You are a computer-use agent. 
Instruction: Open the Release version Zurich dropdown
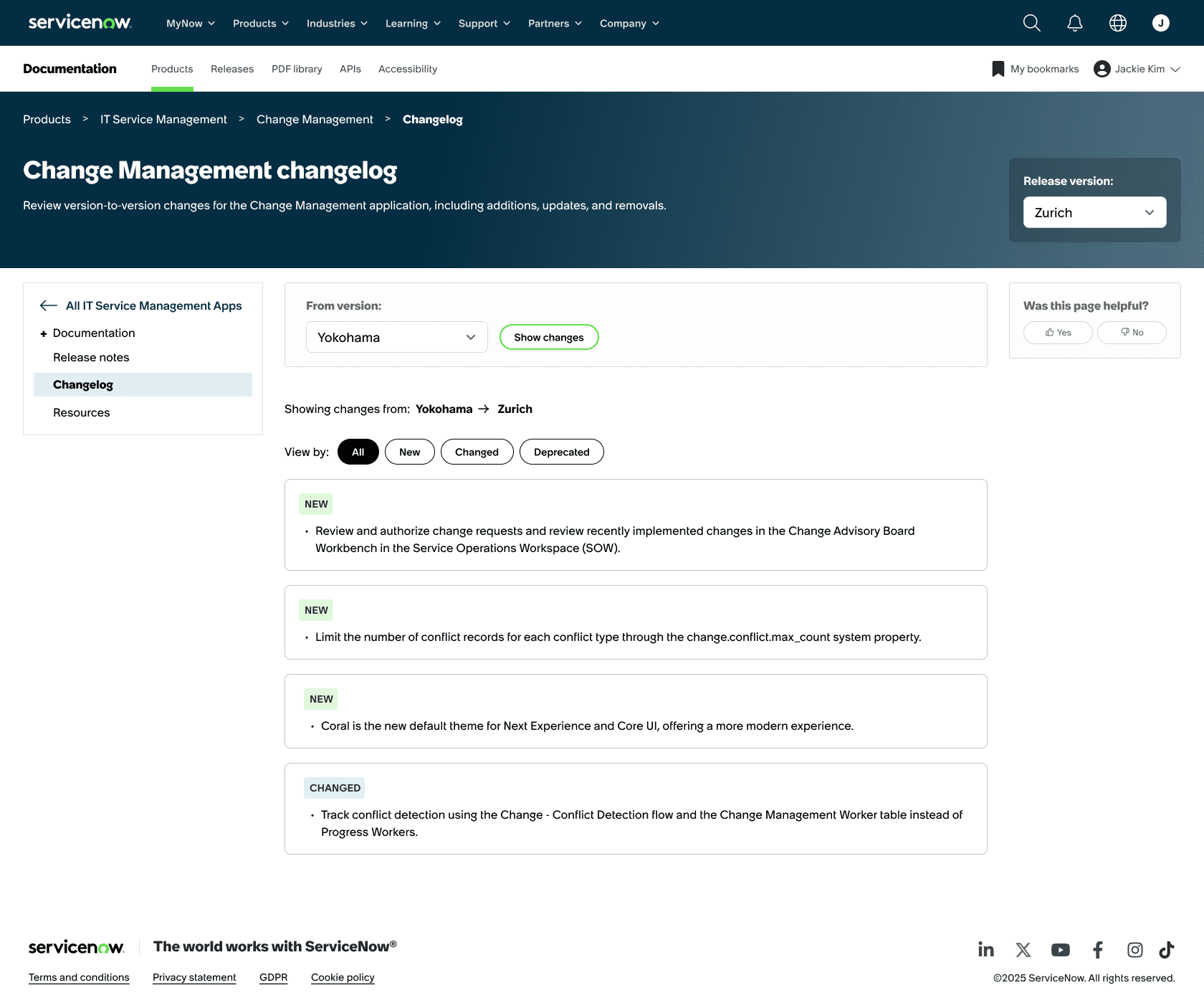pyautogui.click(x=1095, y=212)
